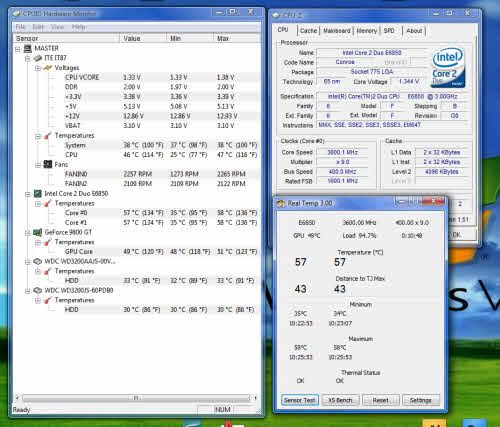Open the Edit menu in Hardware Monitor
Image resolution: width=500 pixels, height=427 pixels.
pos(38,27)
